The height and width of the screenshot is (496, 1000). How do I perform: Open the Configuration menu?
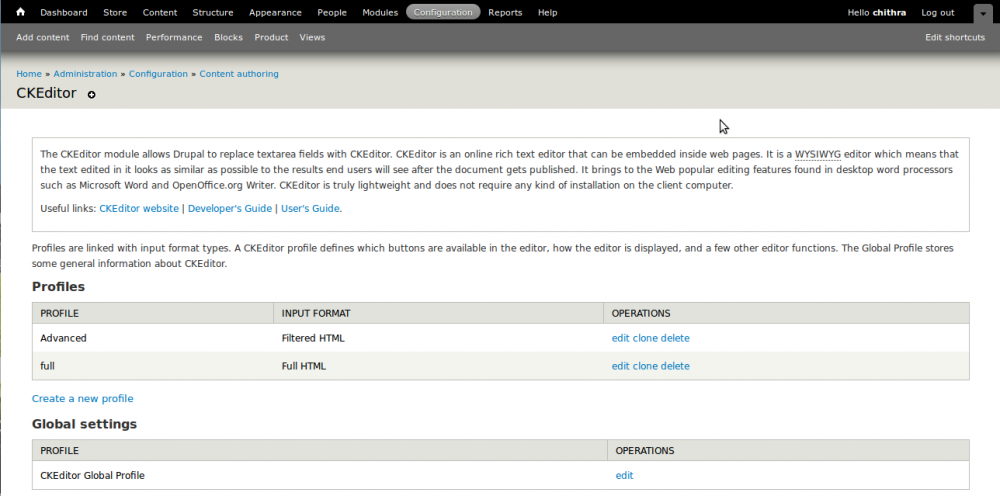tap(443, 13)
